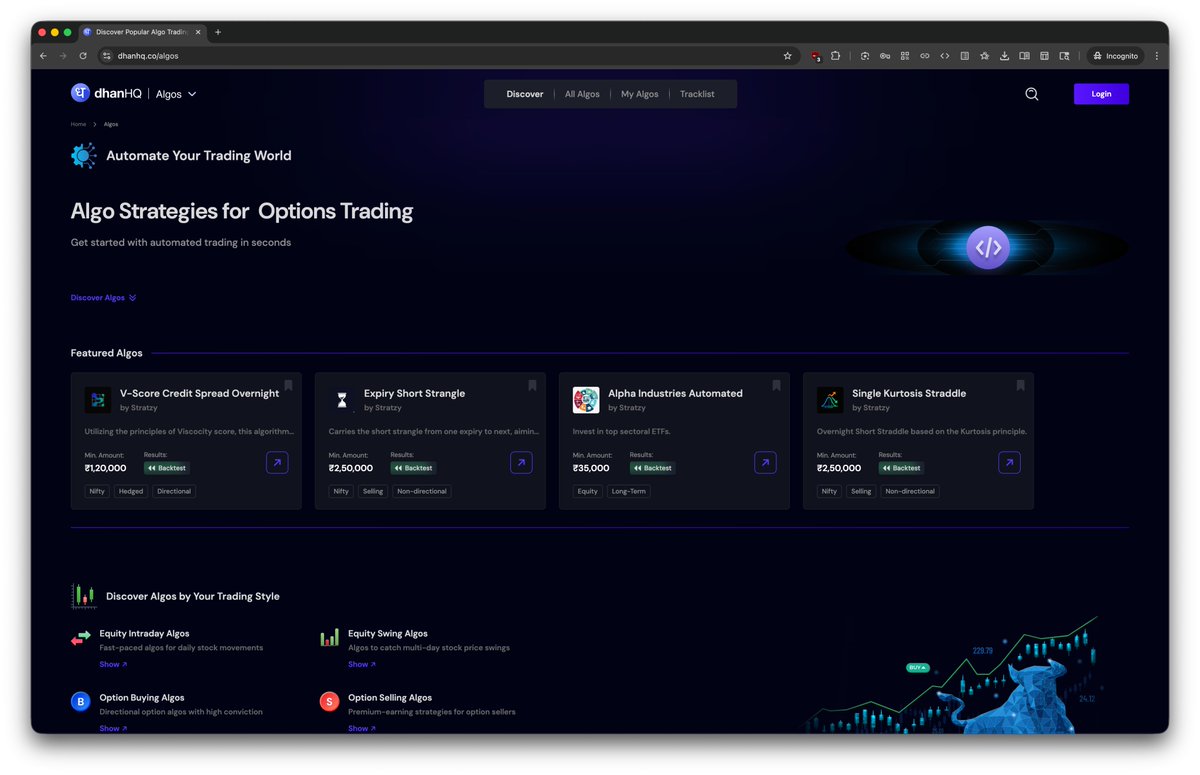Screen dimensions: 1200x775
Task: Click site info icon in address bar
Action: [107, 56]
